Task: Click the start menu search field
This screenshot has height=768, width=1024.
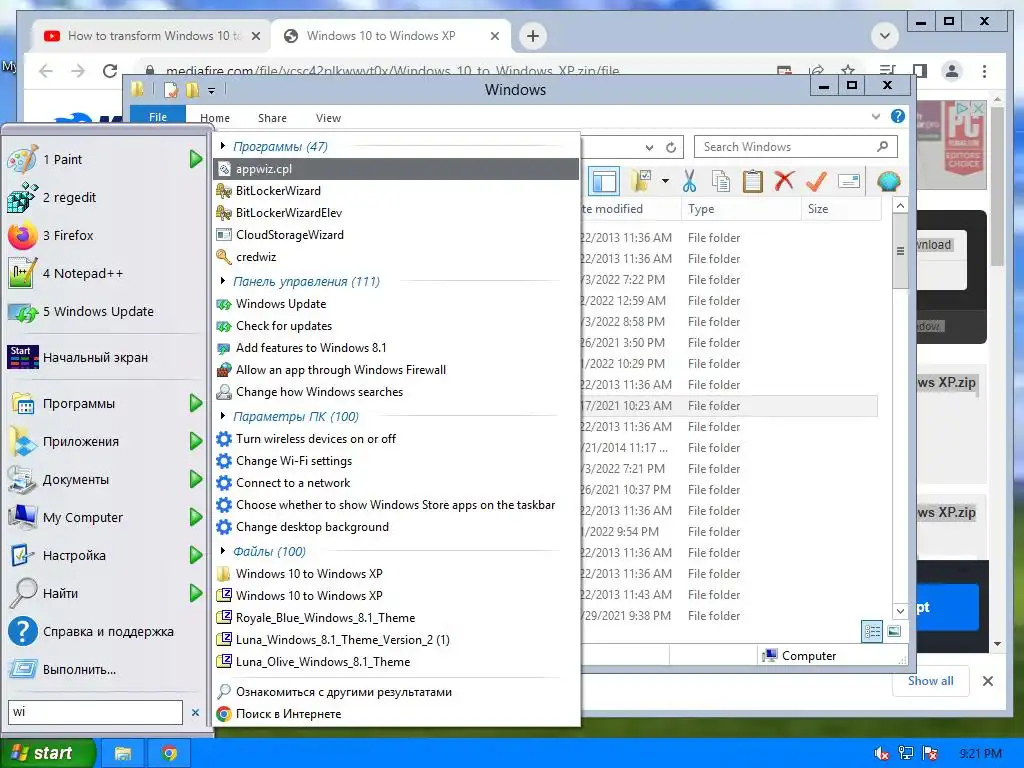Action: coord(95,712)
